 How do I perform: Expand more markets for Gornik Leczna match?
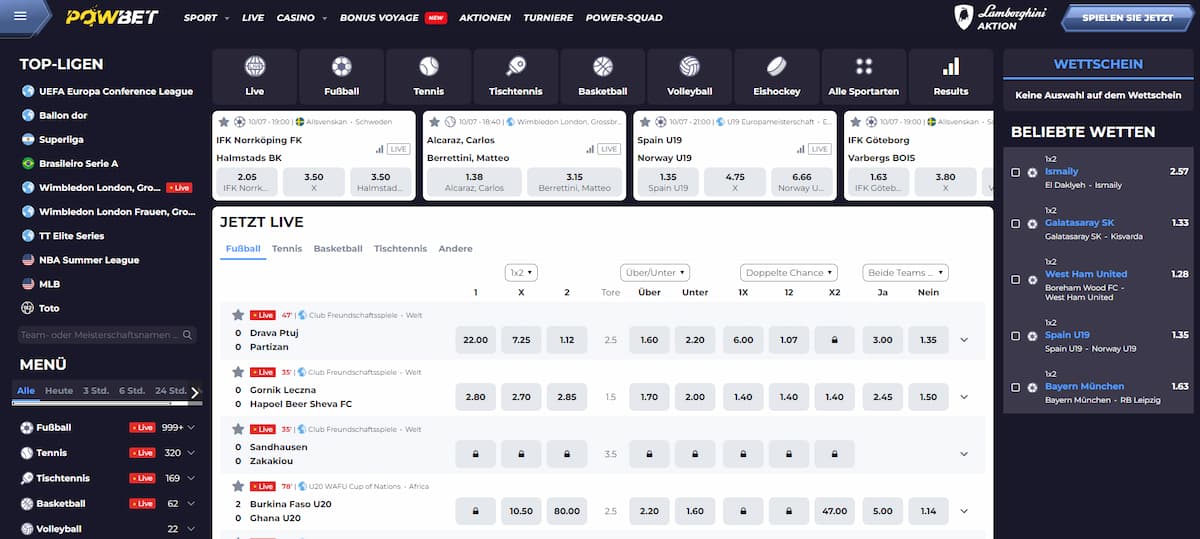pyautogui.click(x=964, y=397)
